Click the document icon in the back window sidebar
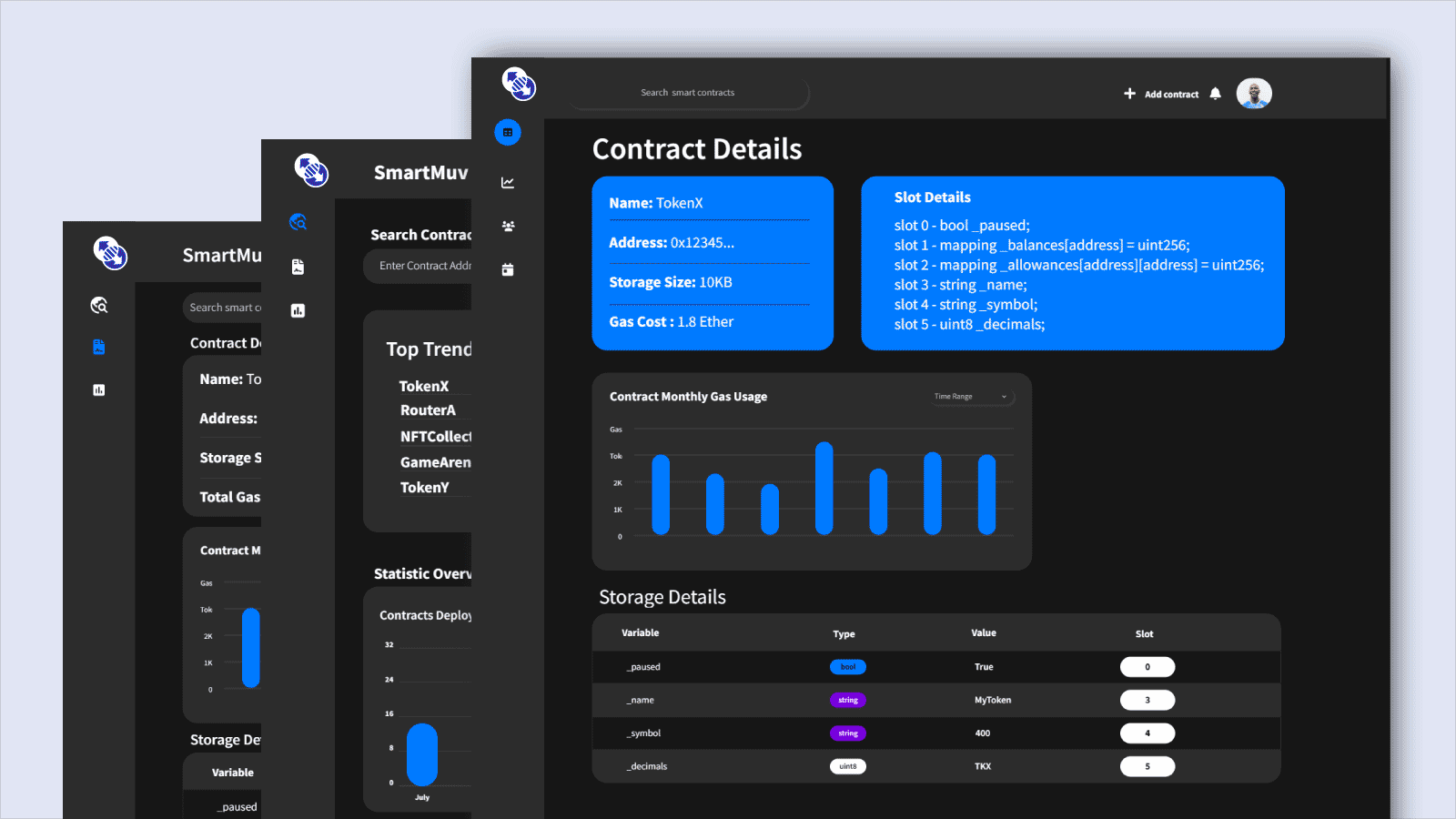 click(x=100, y=346)
